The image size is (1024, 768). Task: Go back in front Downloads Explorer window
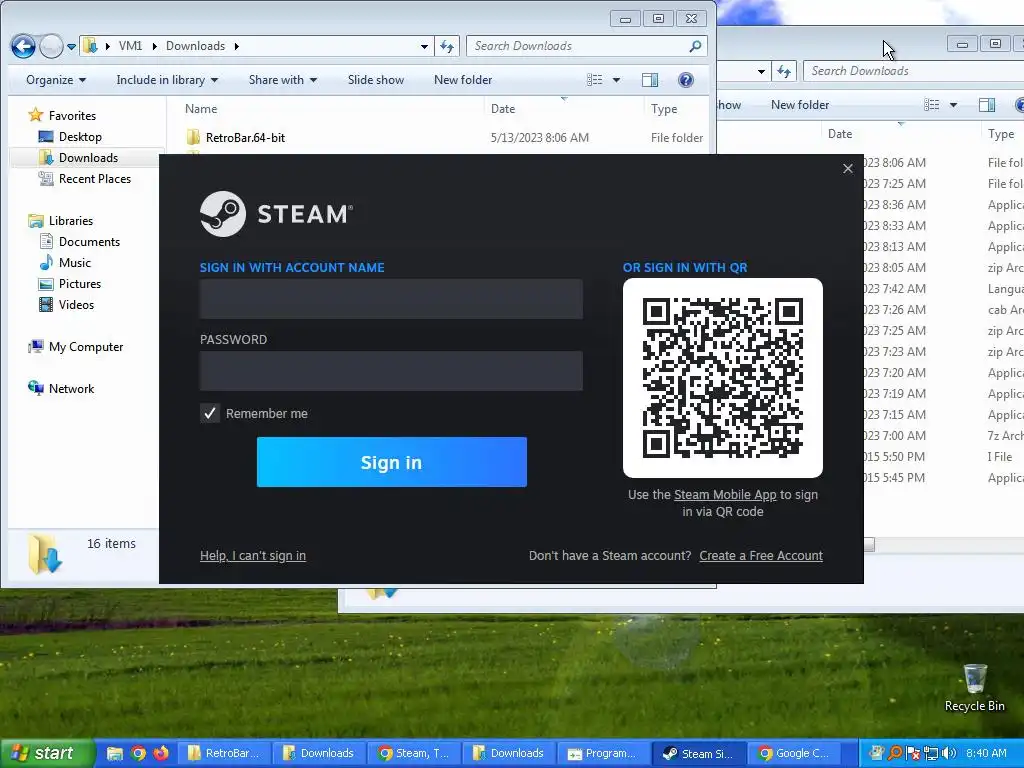pos(23,46)
